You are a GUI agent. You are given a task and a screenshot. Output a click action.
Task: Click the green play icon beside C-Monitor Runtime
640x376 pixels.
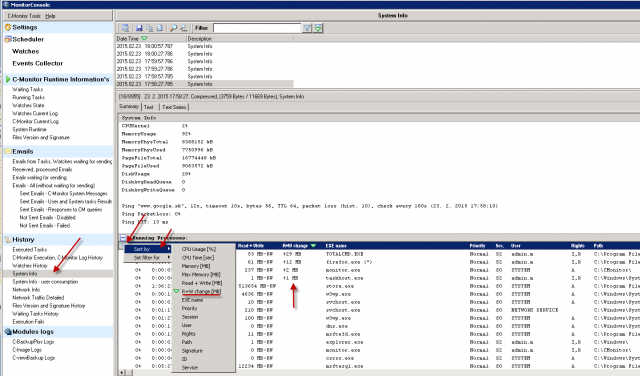point(8,79)
